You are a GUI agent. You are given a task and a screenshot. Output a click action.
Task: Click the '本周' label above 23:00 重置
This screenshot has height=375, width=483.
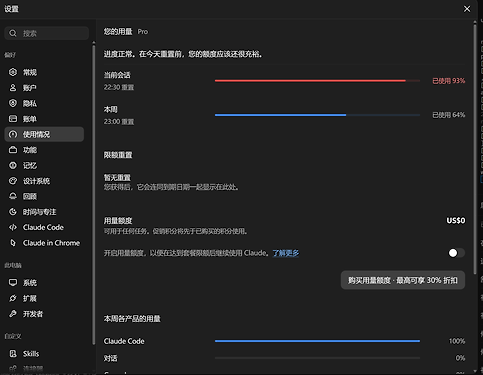[110, 109]
